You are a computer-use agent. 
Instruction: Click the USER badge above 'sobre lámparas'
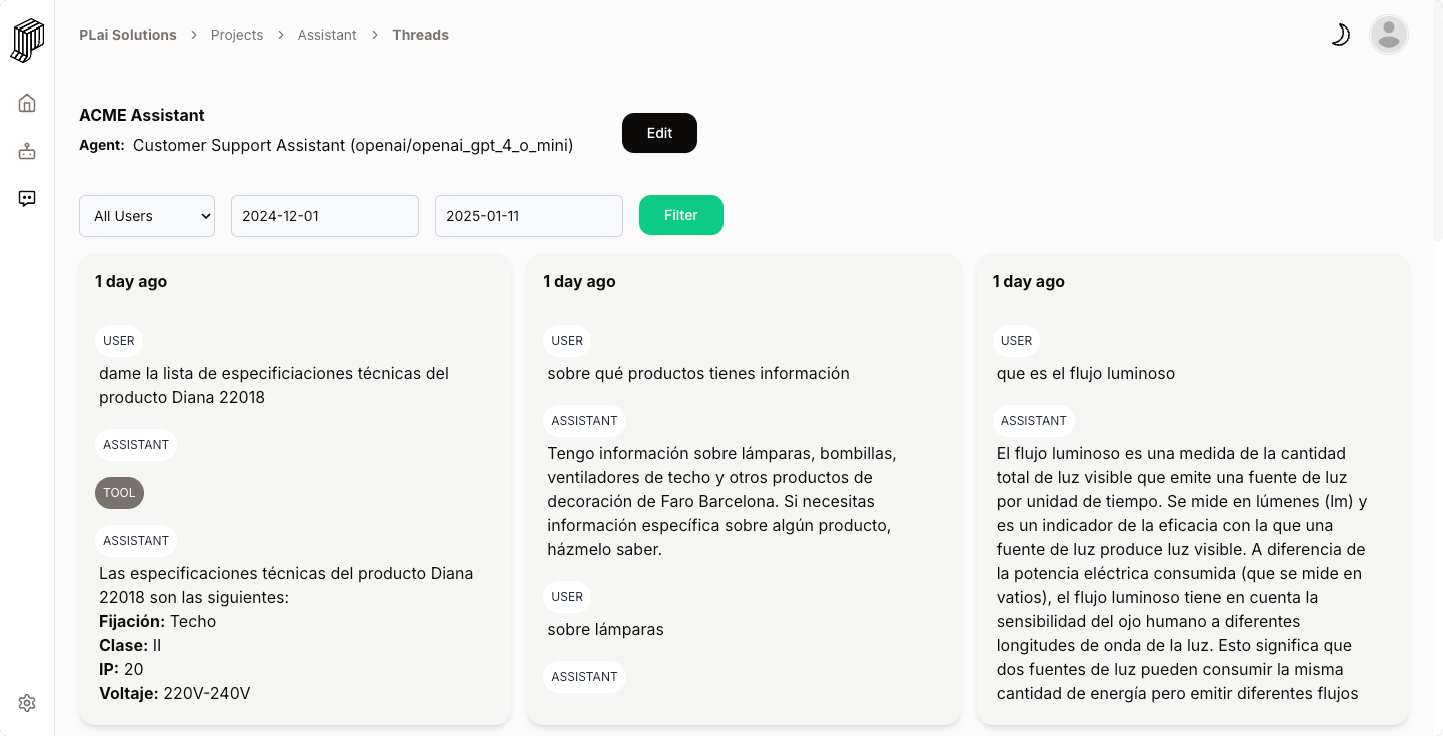pos(567,597)
